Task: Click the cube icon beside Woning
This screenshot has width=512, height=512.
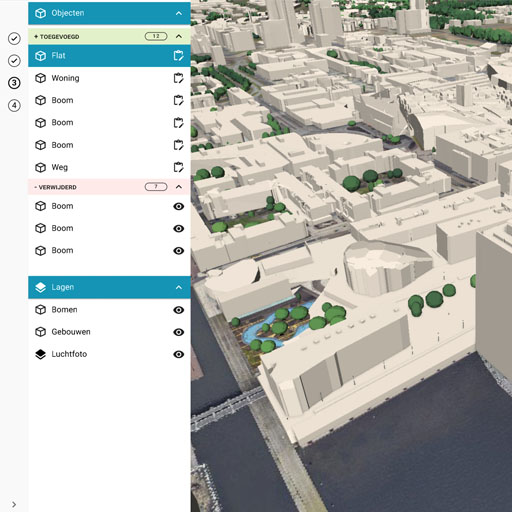Action: pyautogui.click(x=40, y=78)
